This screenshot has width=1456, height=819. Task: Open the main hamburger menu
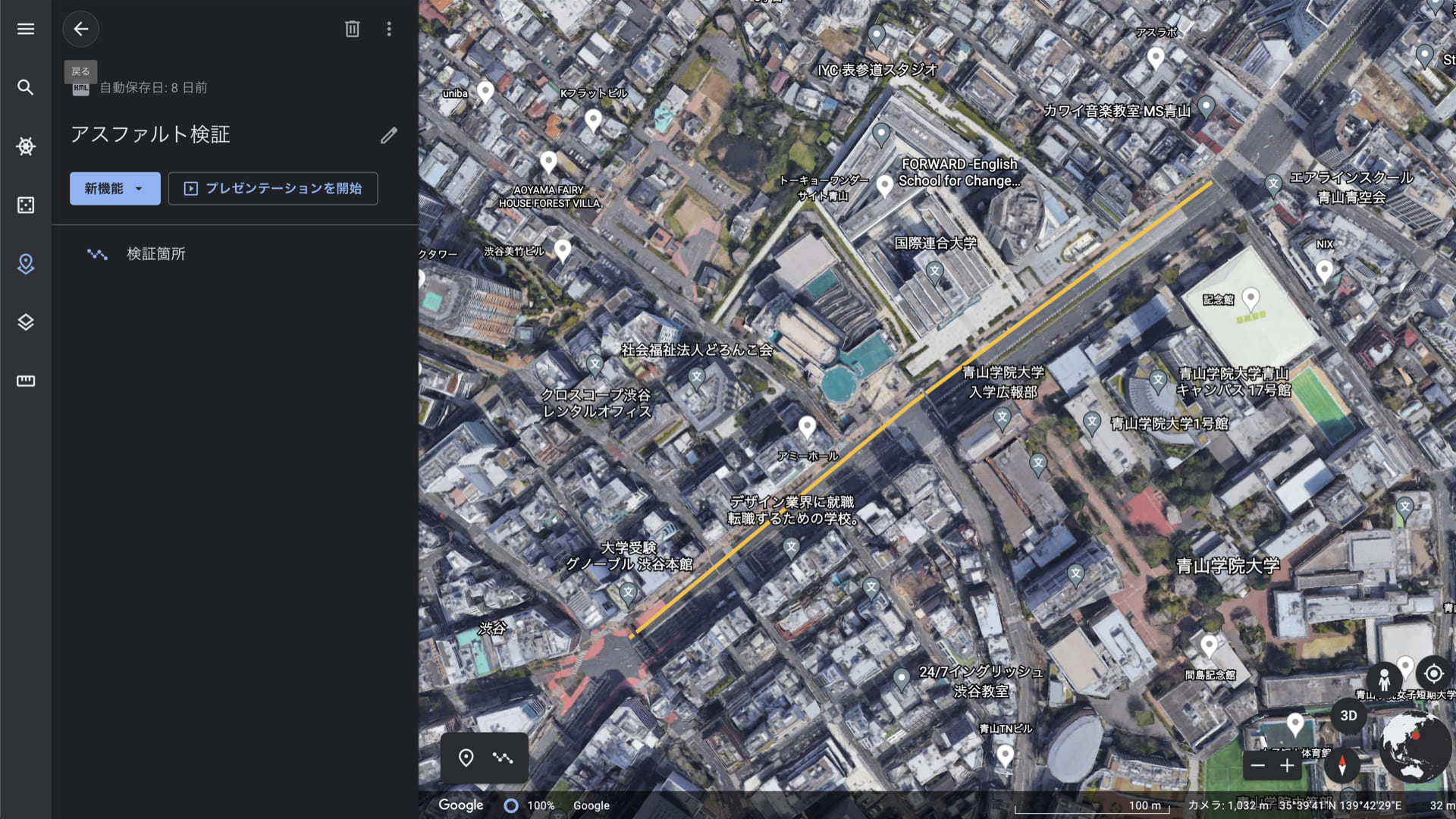tap(26, 29)
